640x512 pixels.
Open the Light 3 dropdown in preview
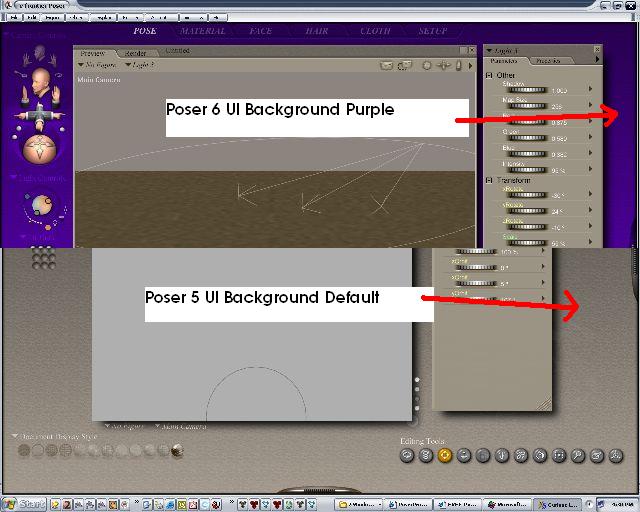pos(140,65)
